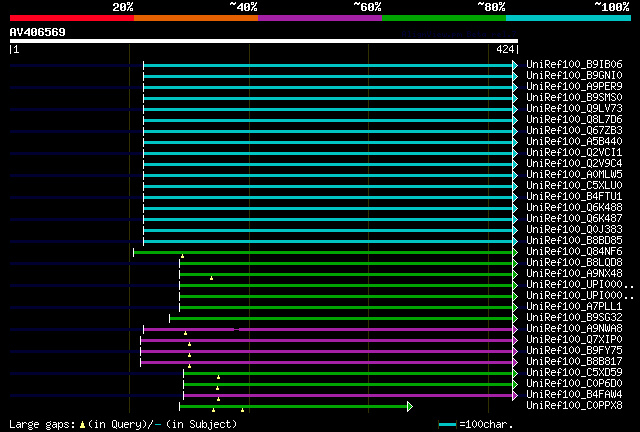Click the yellow gap marker under UniRef100_Q84NF6 bar
Image resolution: width=640 pixels, height=432 pixels.
(182, 256)
